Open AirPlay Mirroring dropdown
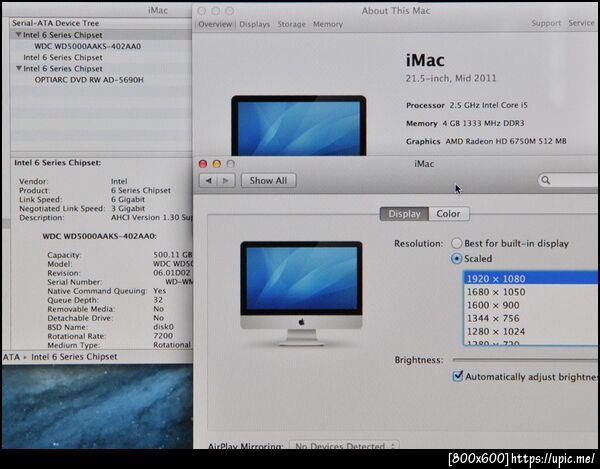 click(344, 445)
